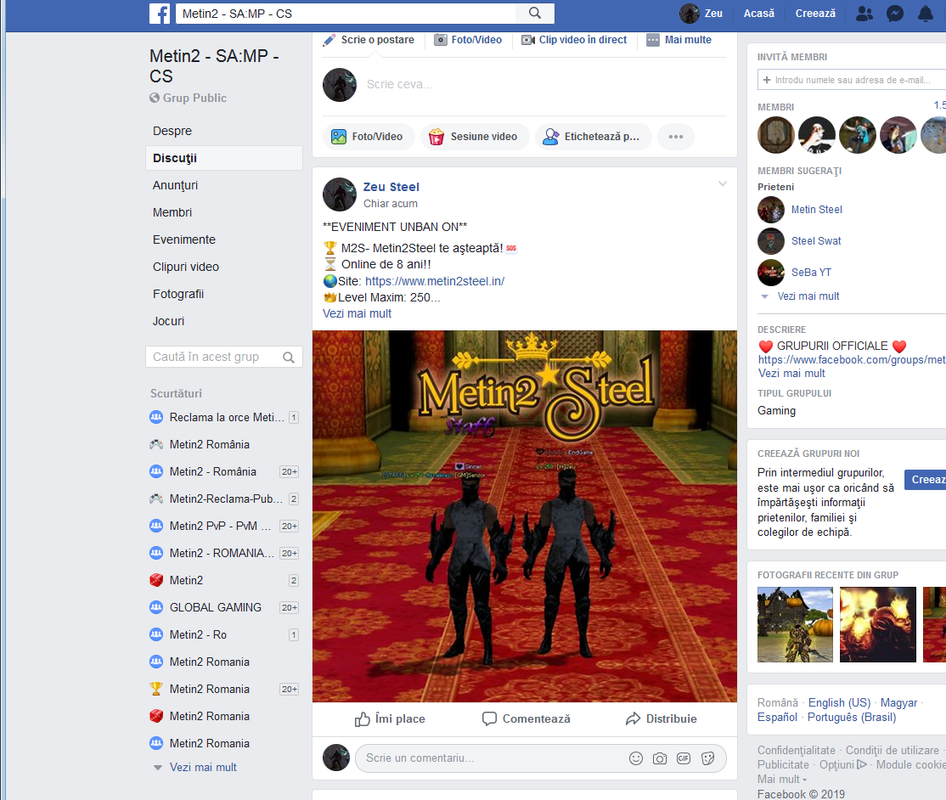The height and width of the screenshot is (800, 946).
Task: Open pumpkin house recent group photo
Action: (795, 624)
